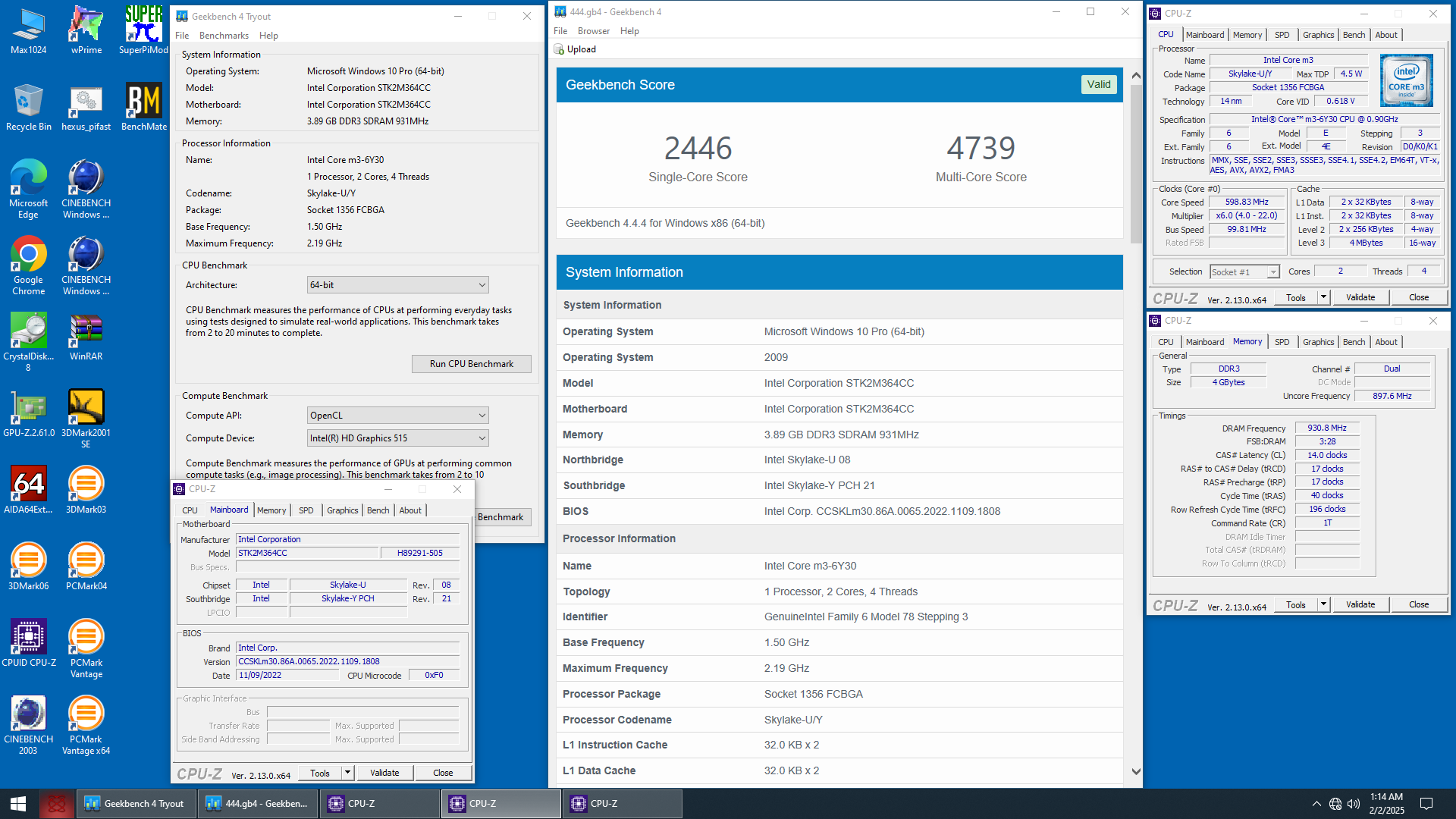Expand Tools arrow in the top-right CPU-Z window
1456x819 pixels.
(x=1324, y=297)
